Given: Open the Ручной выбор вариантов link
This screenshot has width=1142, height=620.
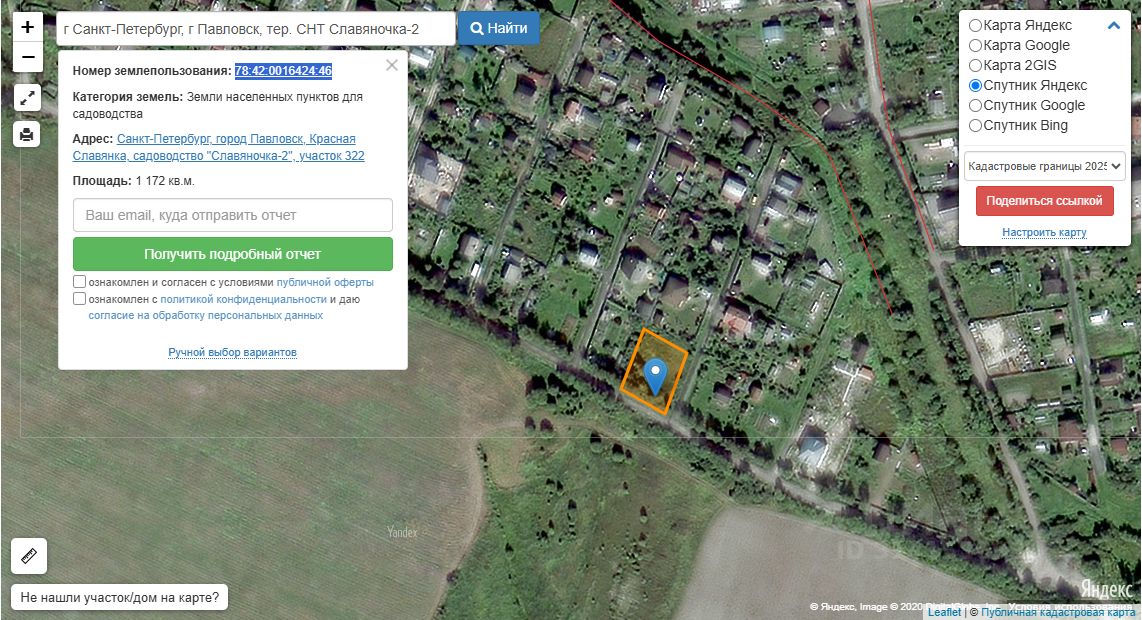Looking at the screenshot, I should click(232, 352).
